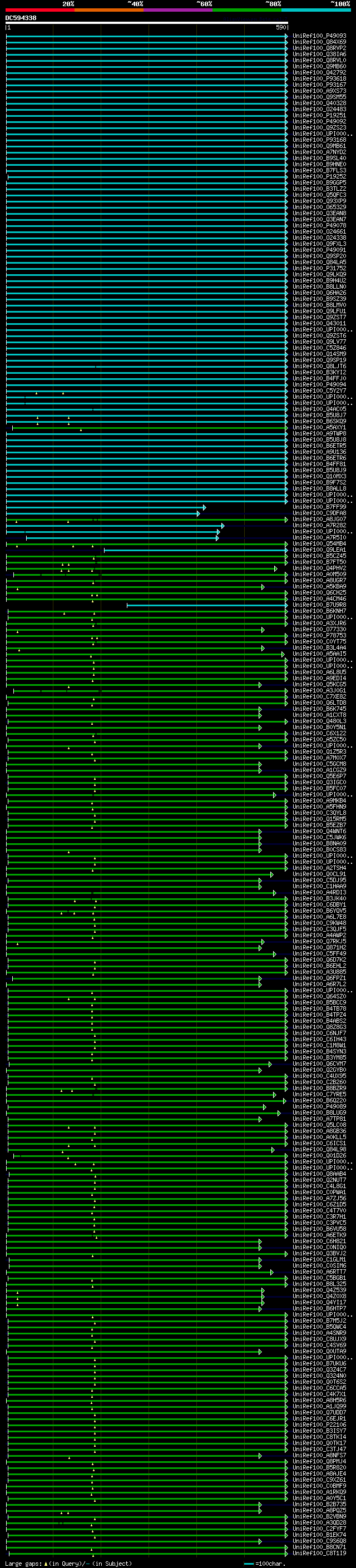The image size is (356, 1568).
Task: Select hit label UniRef100_A5KBA9
Action: coord(319,587)
